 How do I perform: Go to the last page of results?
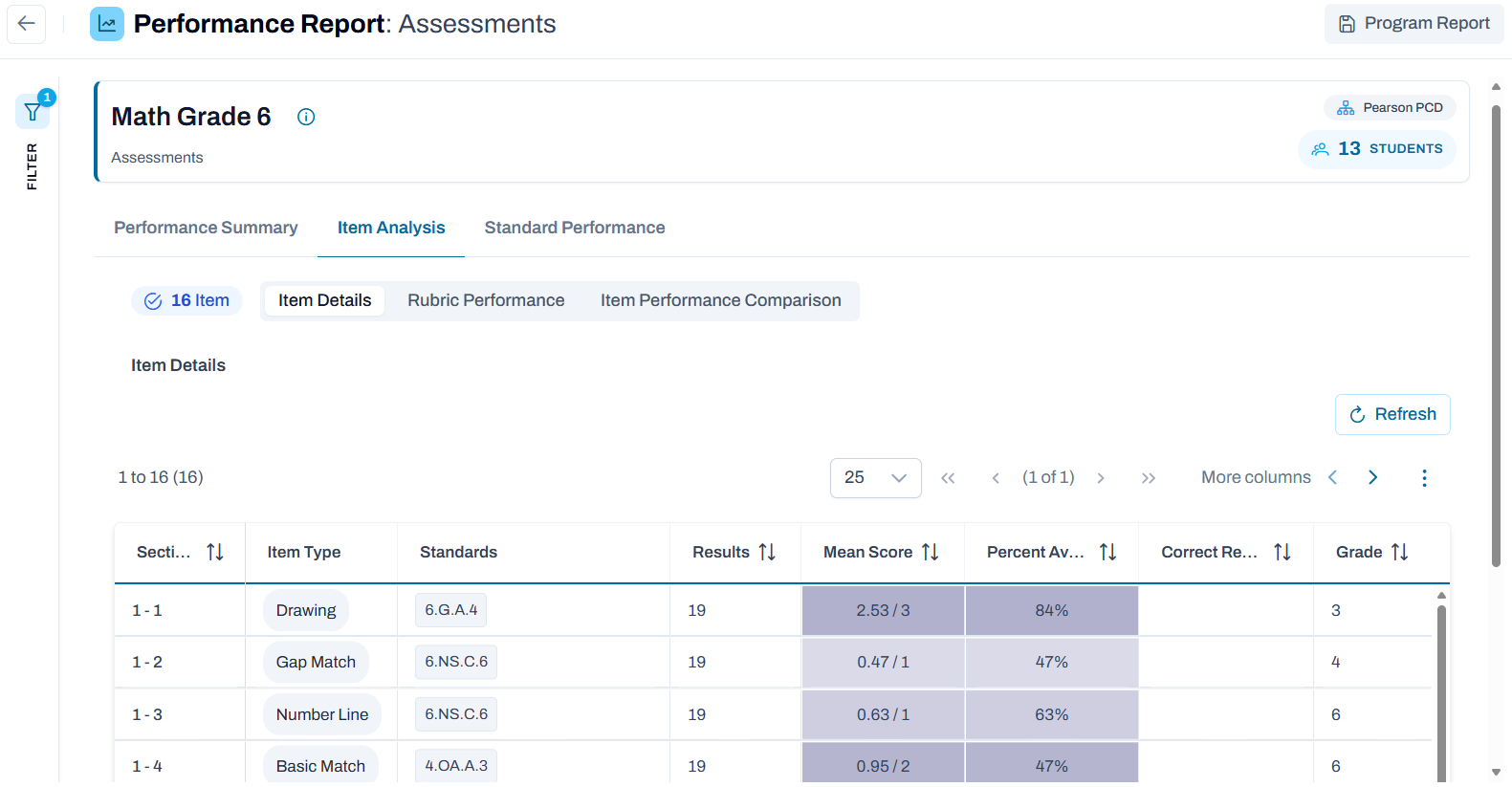[x=1149, y=478]
